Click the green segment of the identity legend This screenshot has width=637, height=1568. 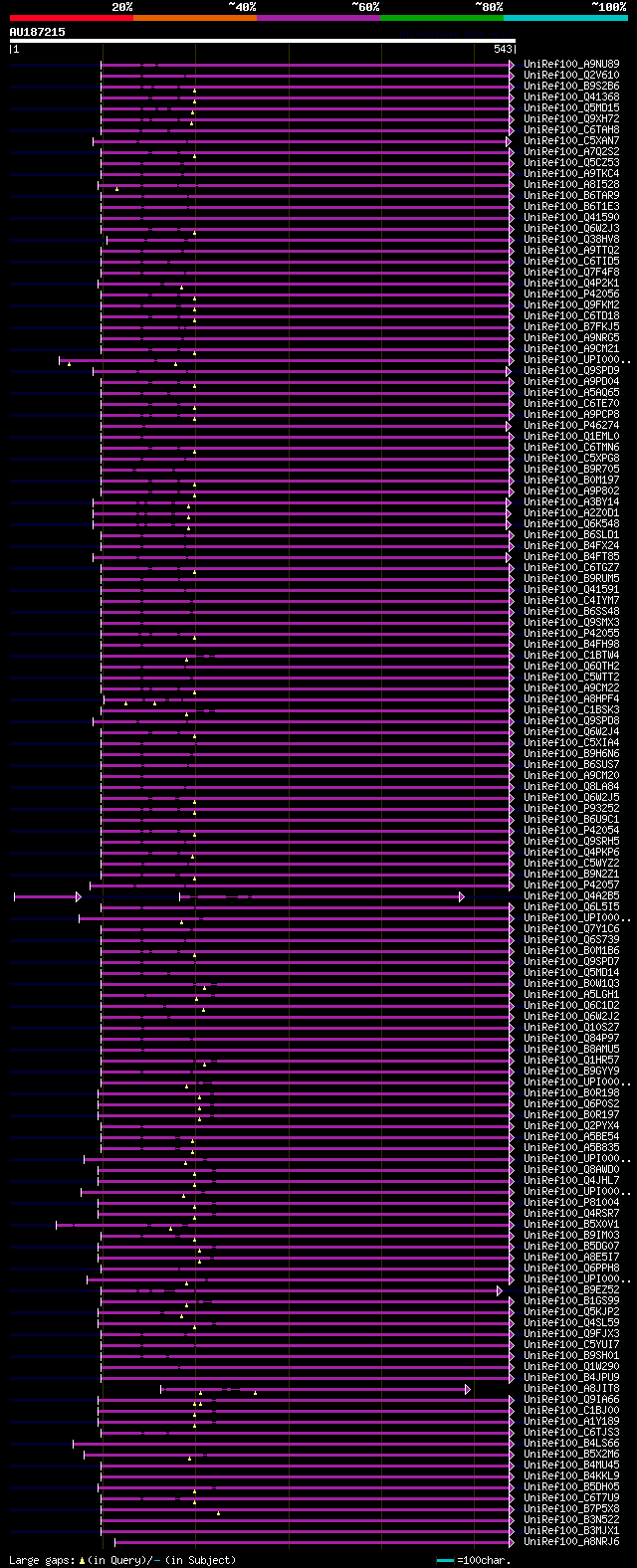(x=442, y=18)
